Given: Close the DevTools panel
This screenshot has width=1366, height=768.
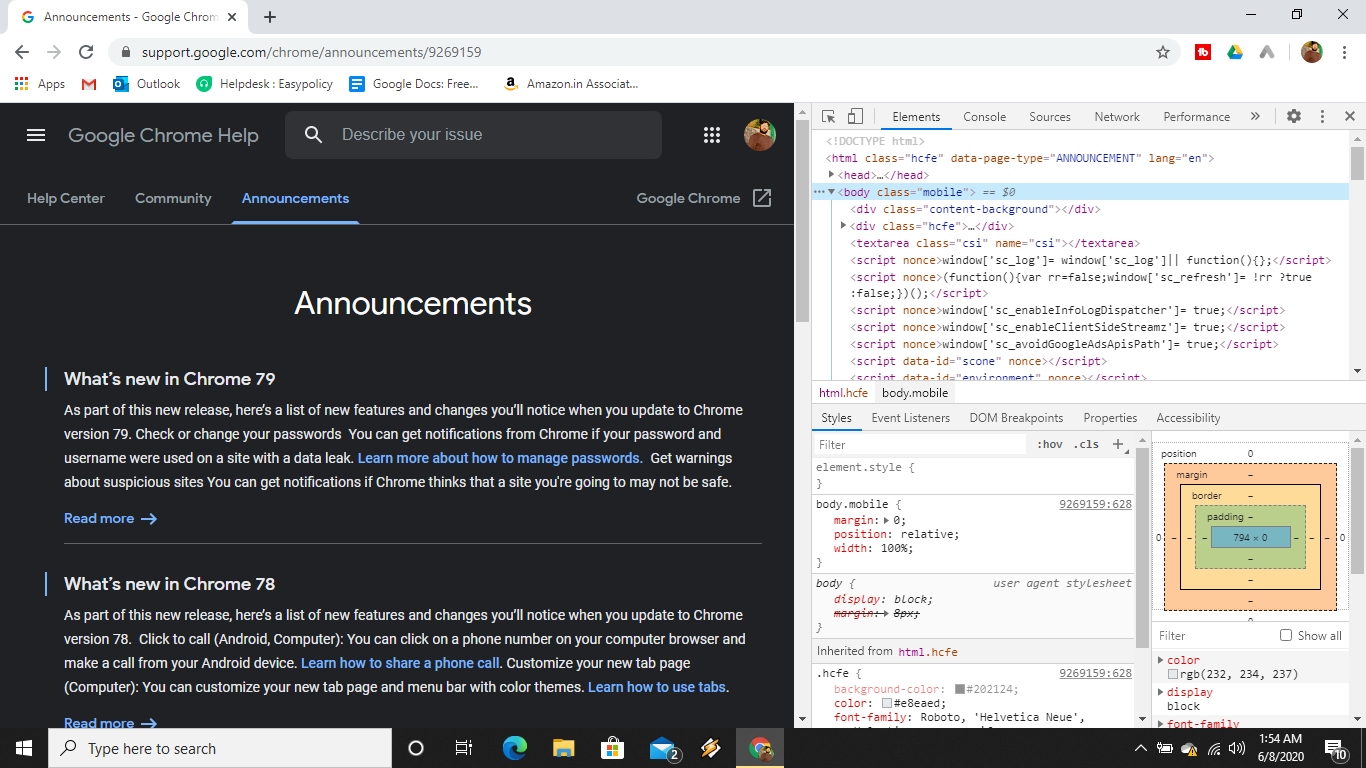Looking at the screenshot, I should 1349,117.
